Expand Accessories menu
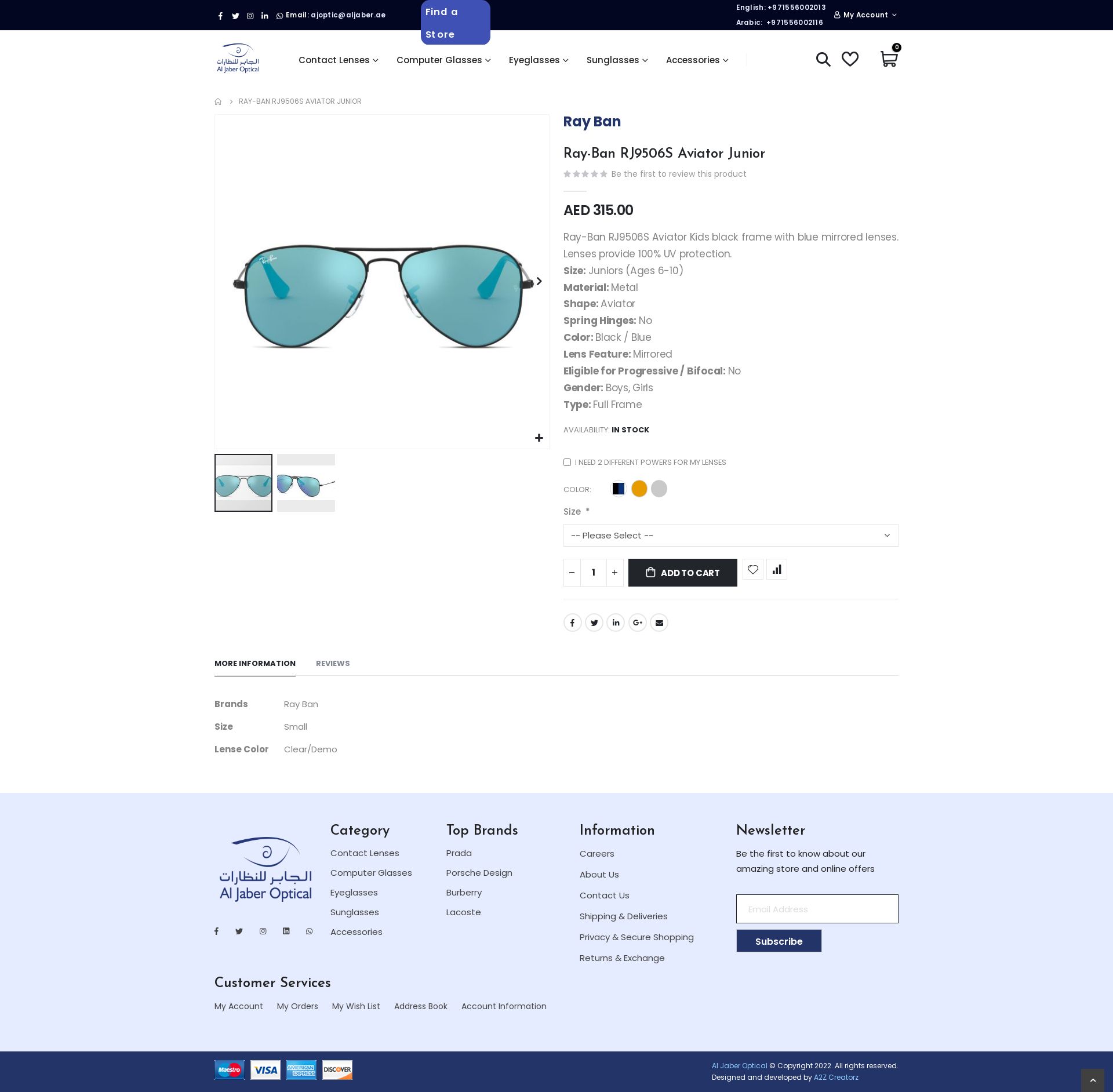This screenshot has height=1092, width=1113. click(697, 60)
